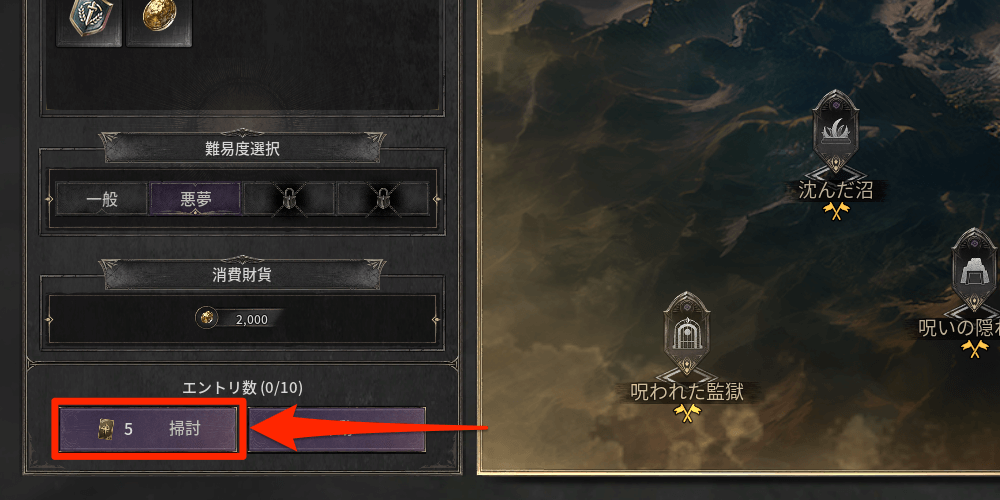Select the 悪夢 difficulty option
Image resolution: width=1000 pixels, height=500 pixels.
[x=196, y=200]
